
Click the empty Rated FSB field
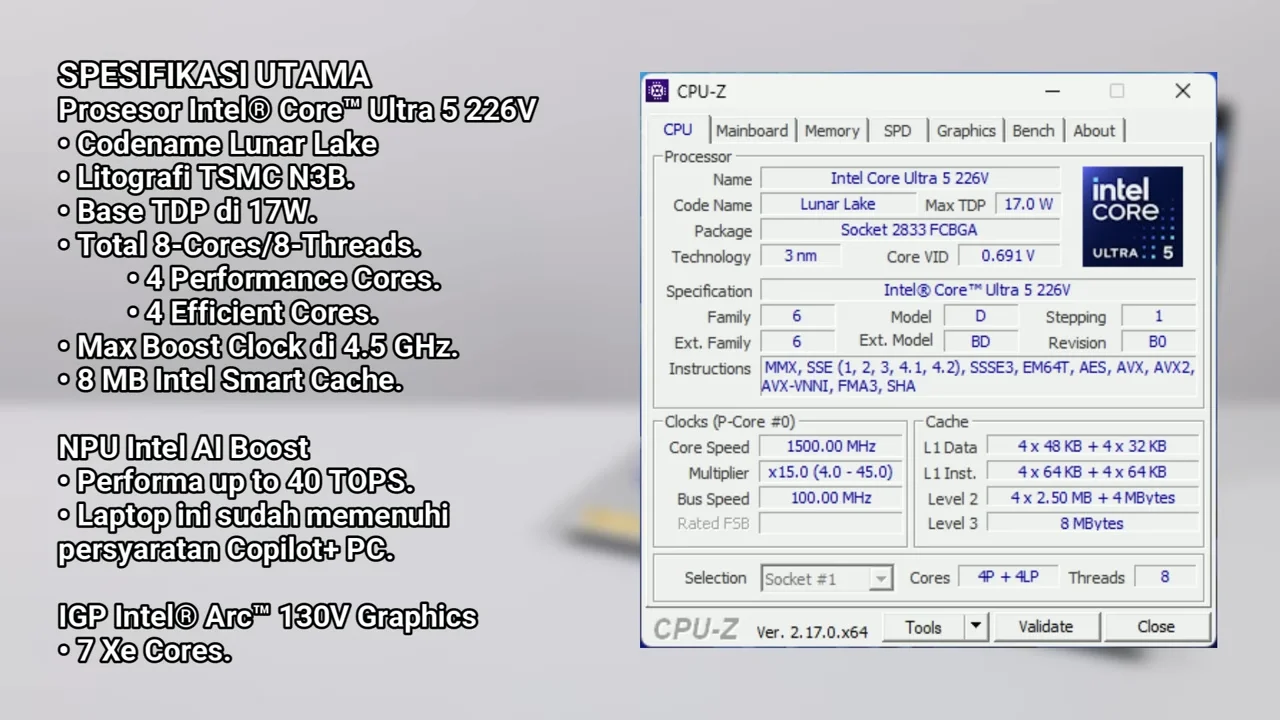point(831,523)
